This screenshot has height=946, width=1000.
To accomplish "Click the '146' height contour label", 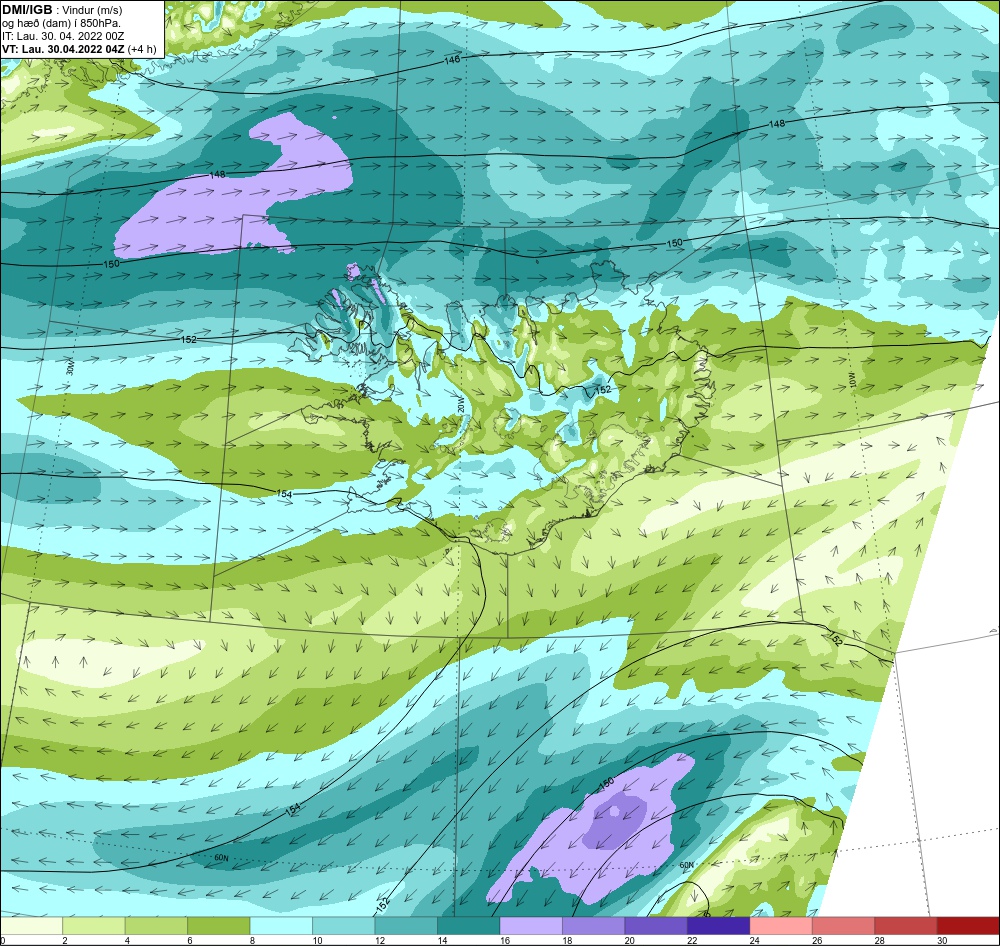I will (452, 59).
